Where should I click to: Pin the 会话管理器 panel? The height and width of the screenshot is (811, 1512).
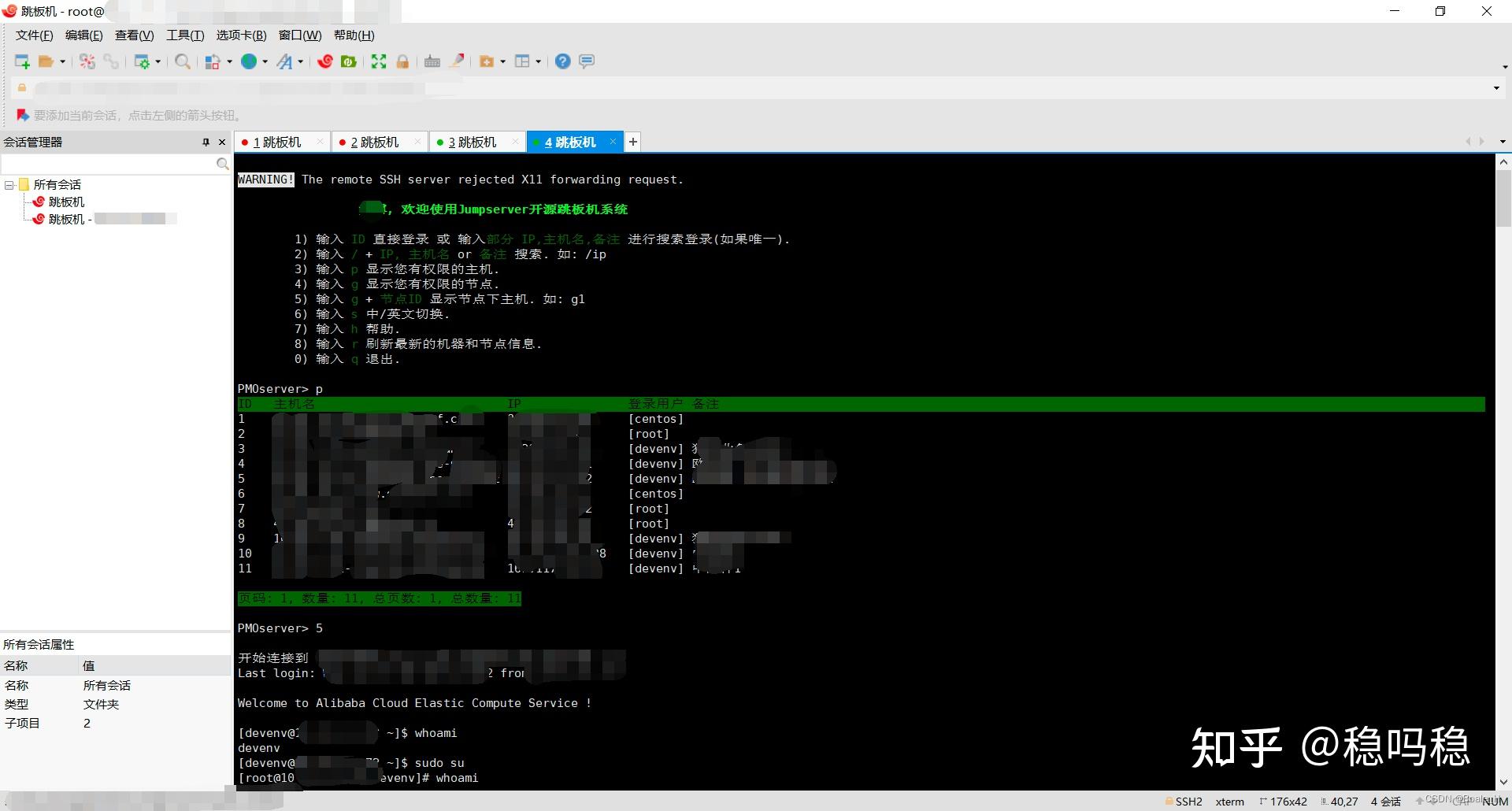206,143
